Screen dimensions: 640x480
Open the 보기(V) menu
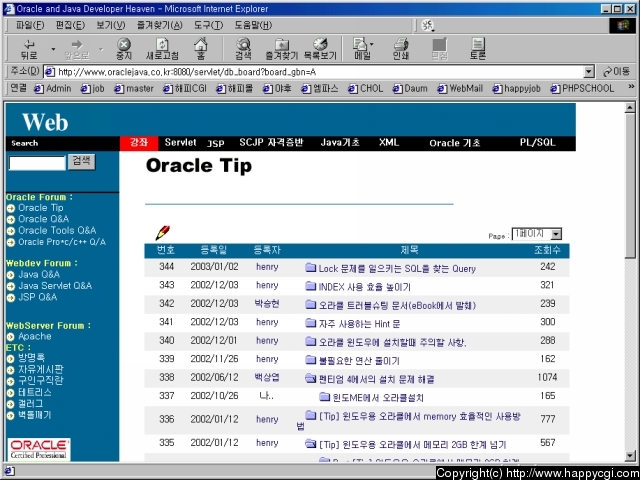point(111,25)
